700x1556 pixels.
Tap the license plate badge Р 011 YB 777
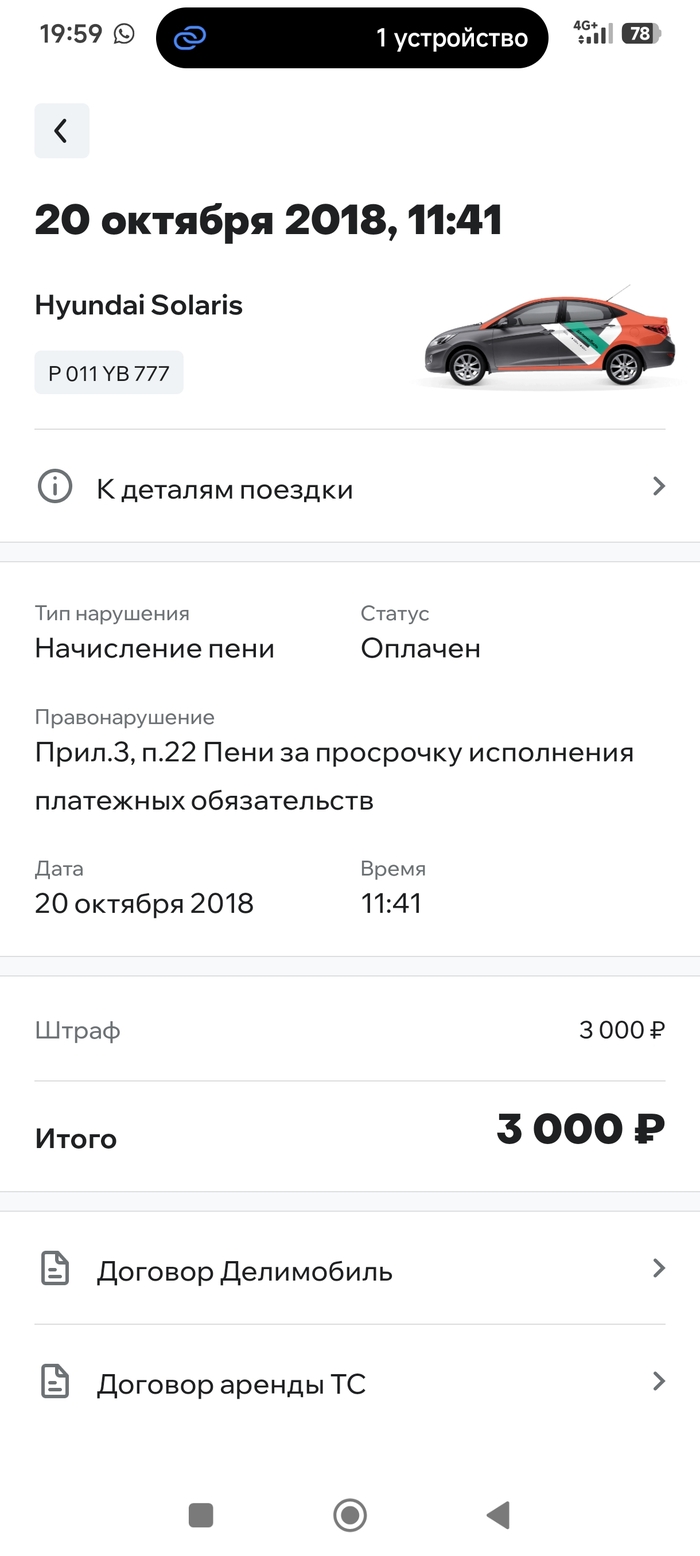109,373
